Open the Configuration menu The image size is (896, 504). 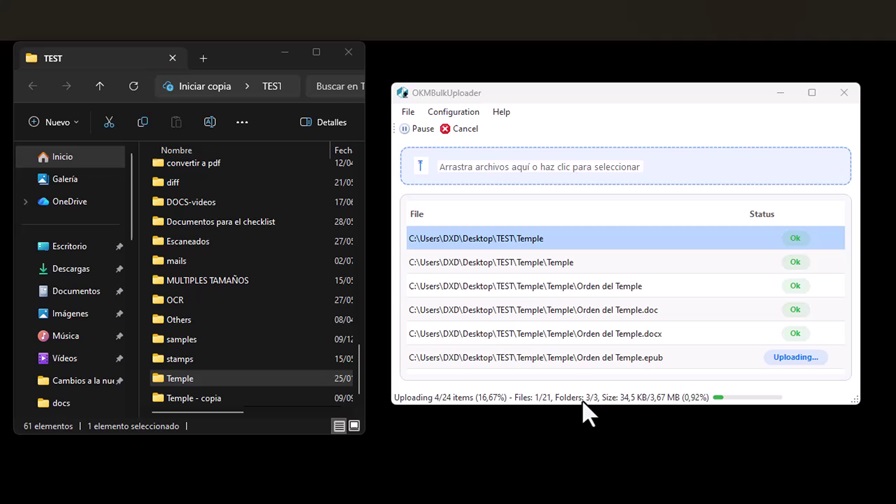tap(453, 112)
